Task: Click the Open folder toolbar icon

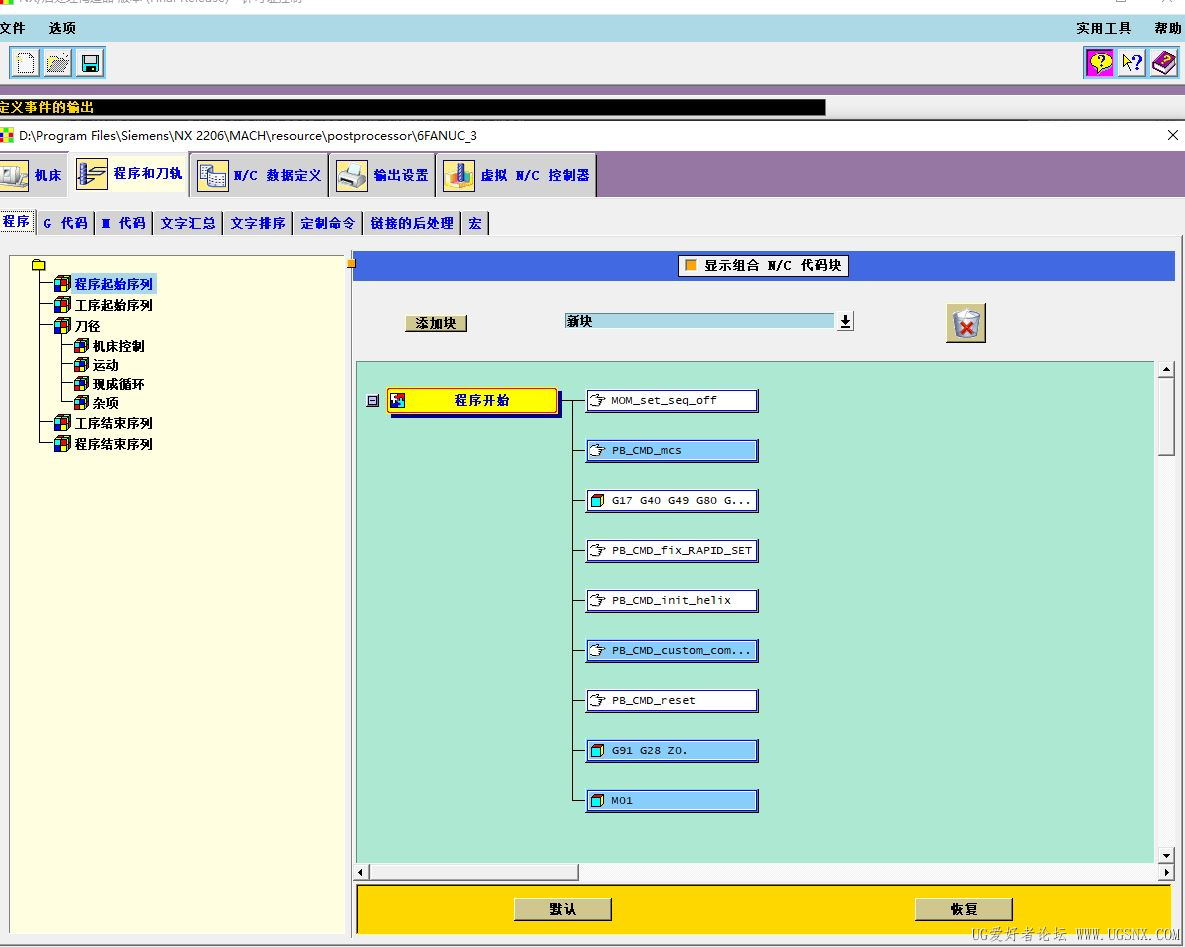Action: 57,63
